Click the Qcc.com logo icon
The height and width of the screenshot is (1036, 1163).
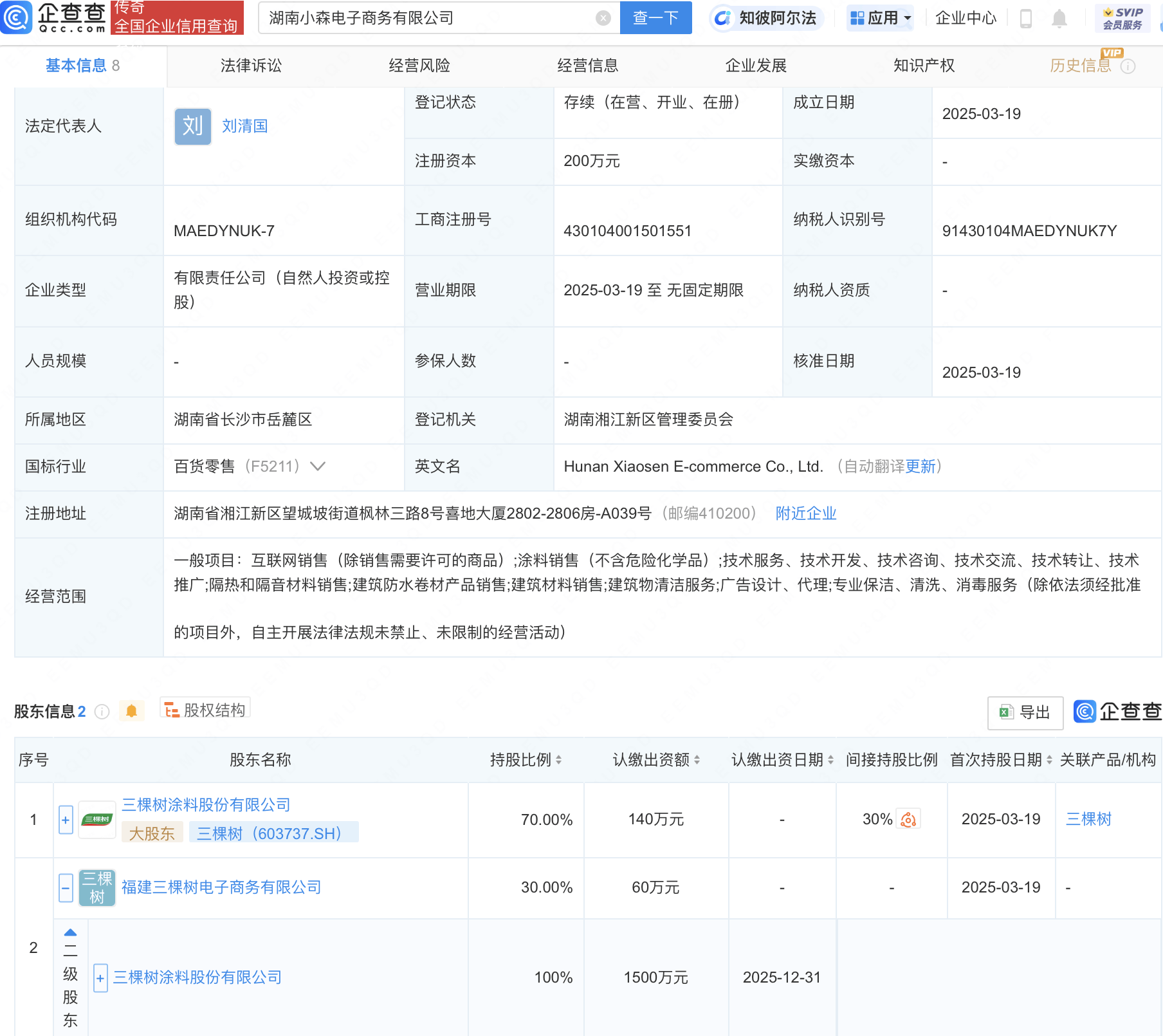[x=17, y=17]
